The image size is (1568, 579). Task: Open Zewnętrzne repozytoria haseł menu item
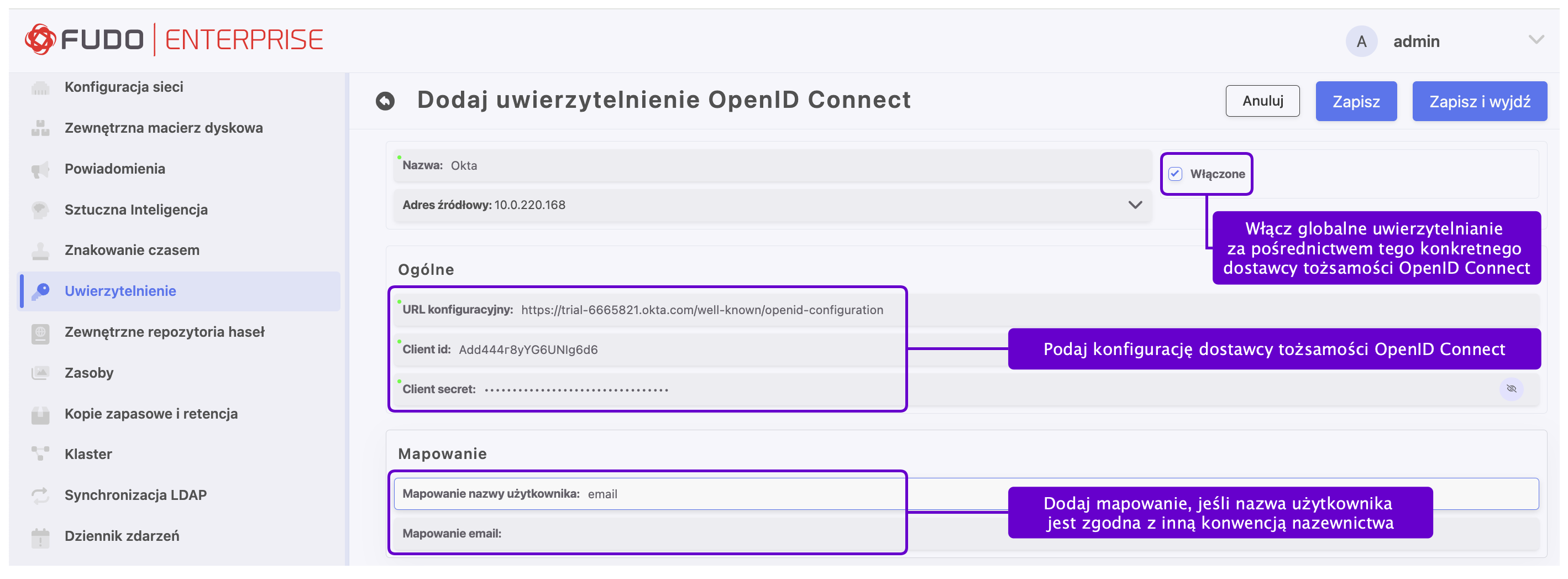[164, 332]
